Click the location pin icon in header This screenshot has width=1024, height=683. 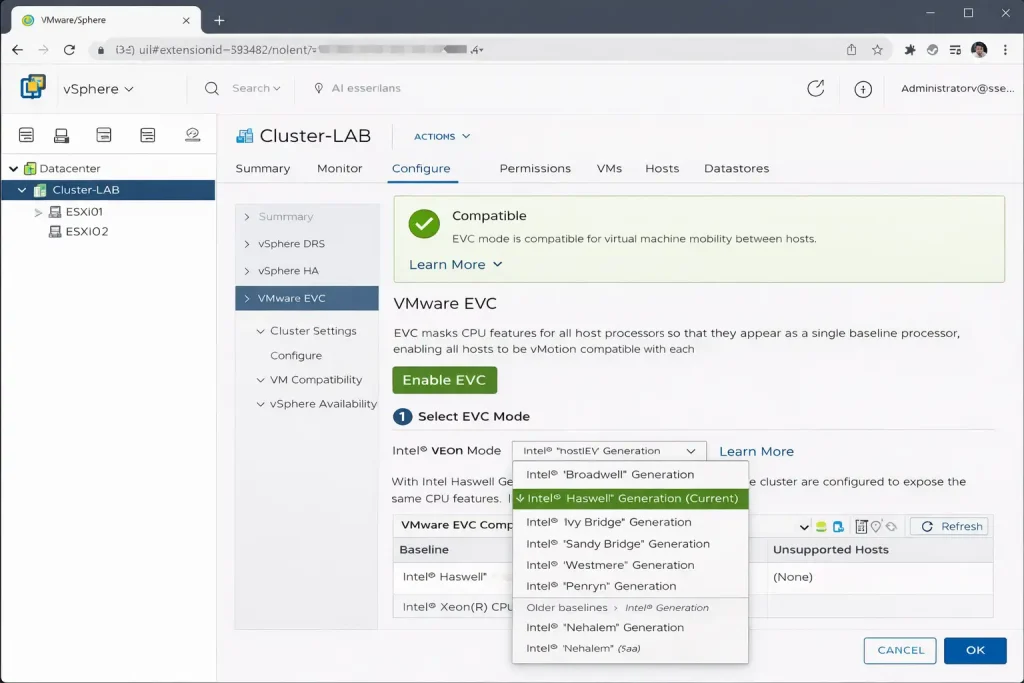(319, 88)
